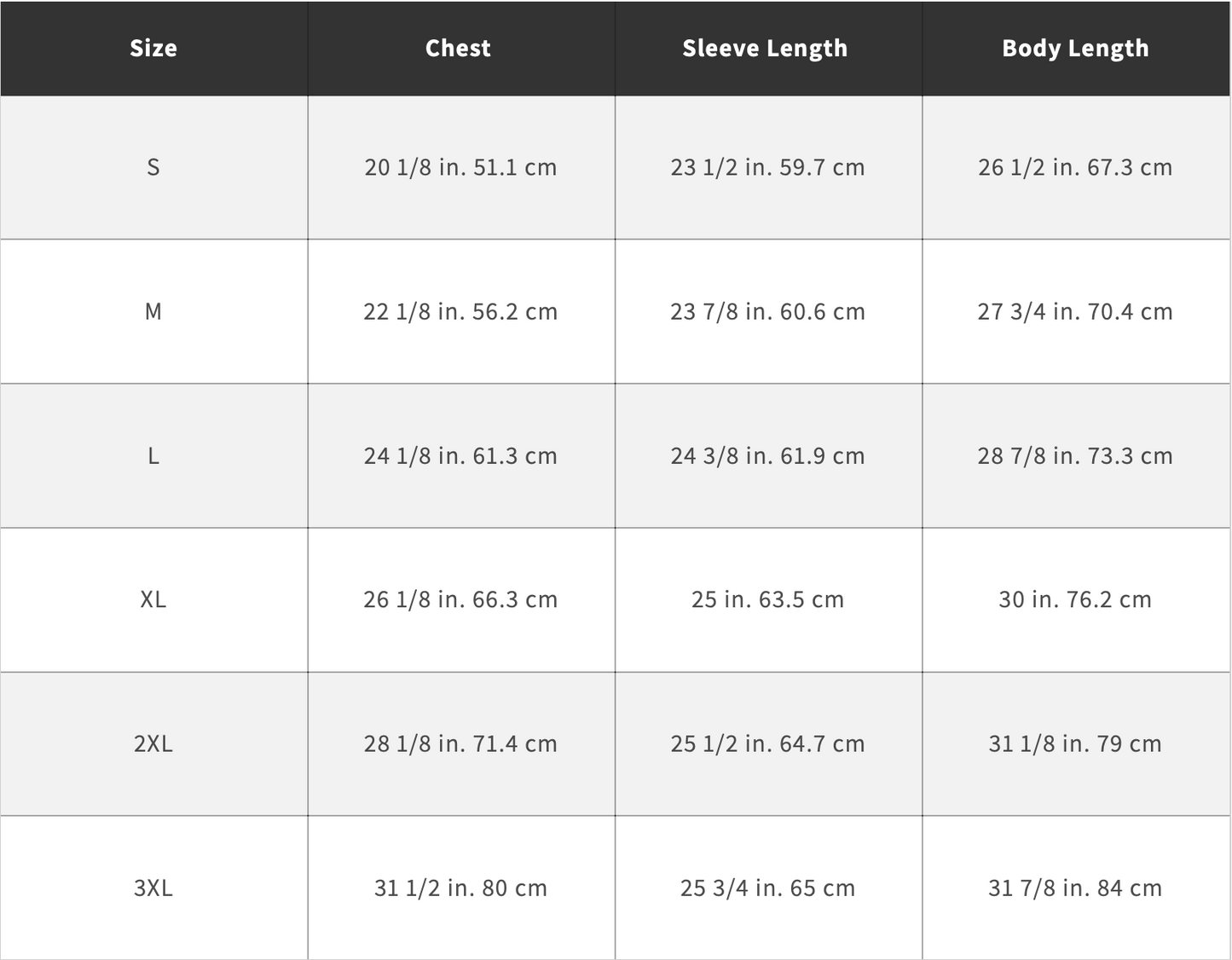Select the XL size row label
The width and height of the screenshot is (1232, 960).
[x=153, y=599]
